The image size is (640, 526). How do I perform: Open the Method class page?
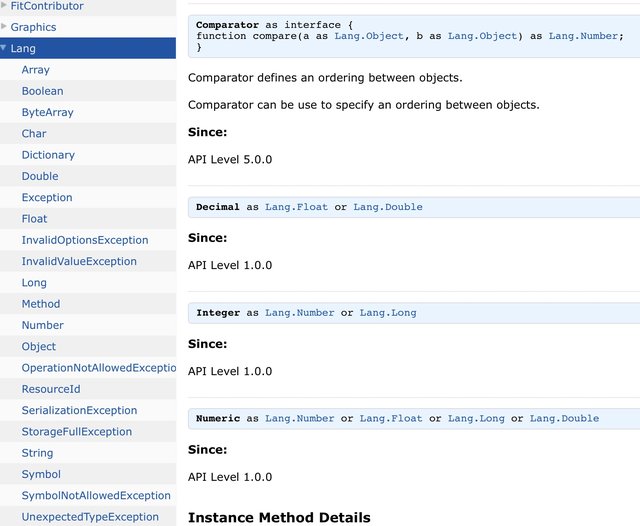coord(41,304)
